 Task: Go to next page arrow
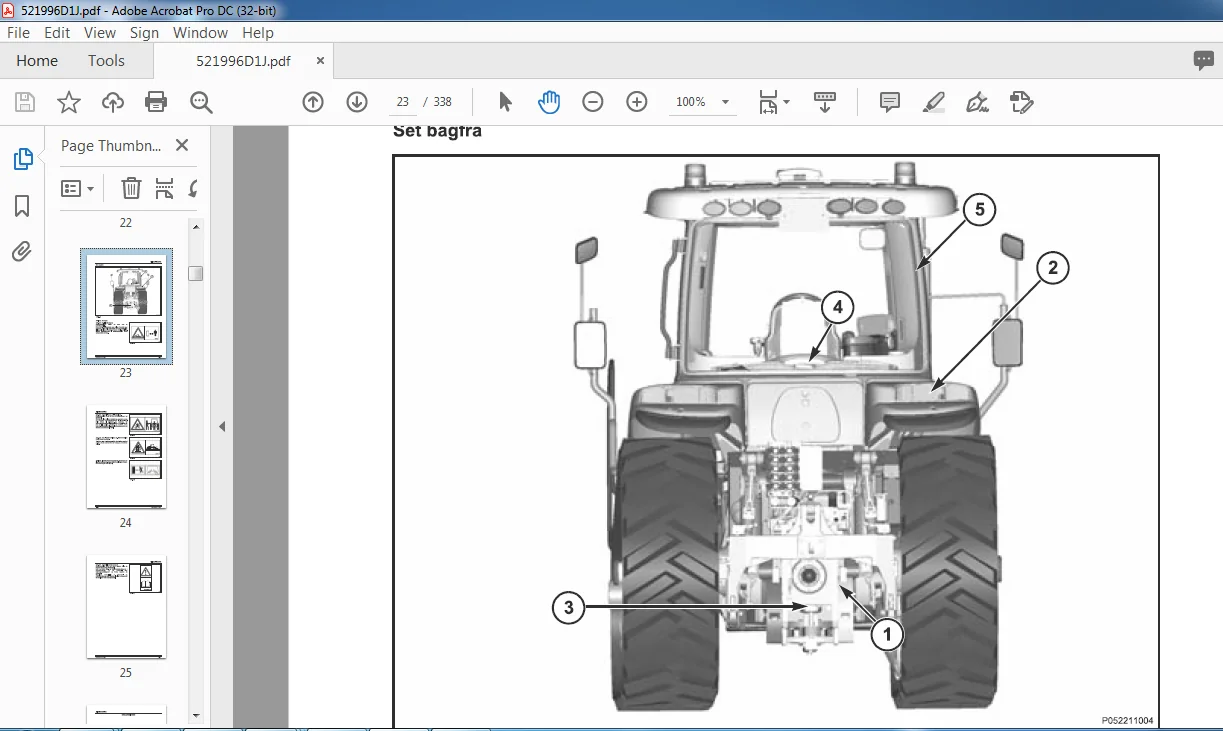(x=357, y=102)
